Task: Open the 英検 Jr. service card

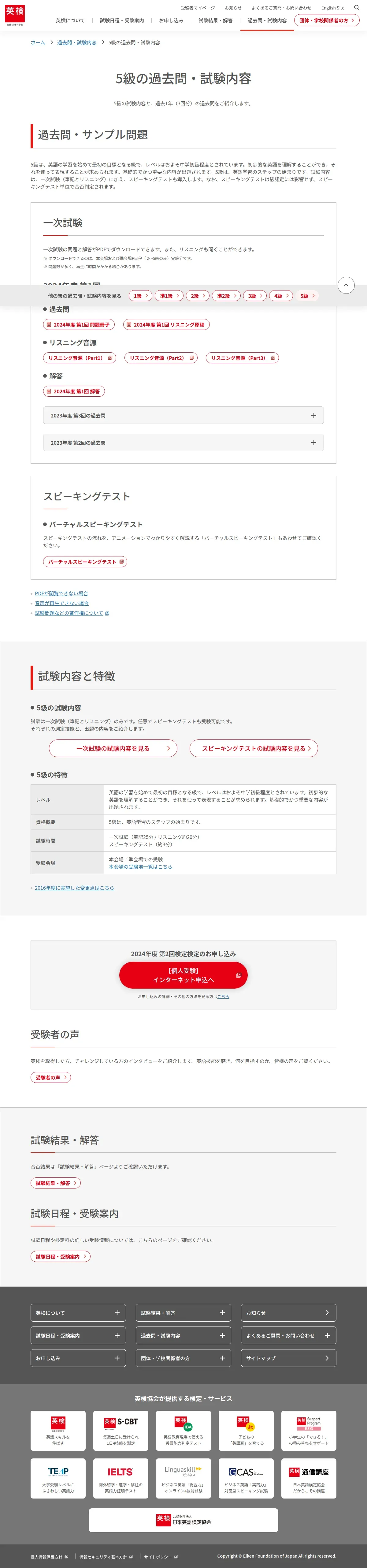Action: (246, 1431)
